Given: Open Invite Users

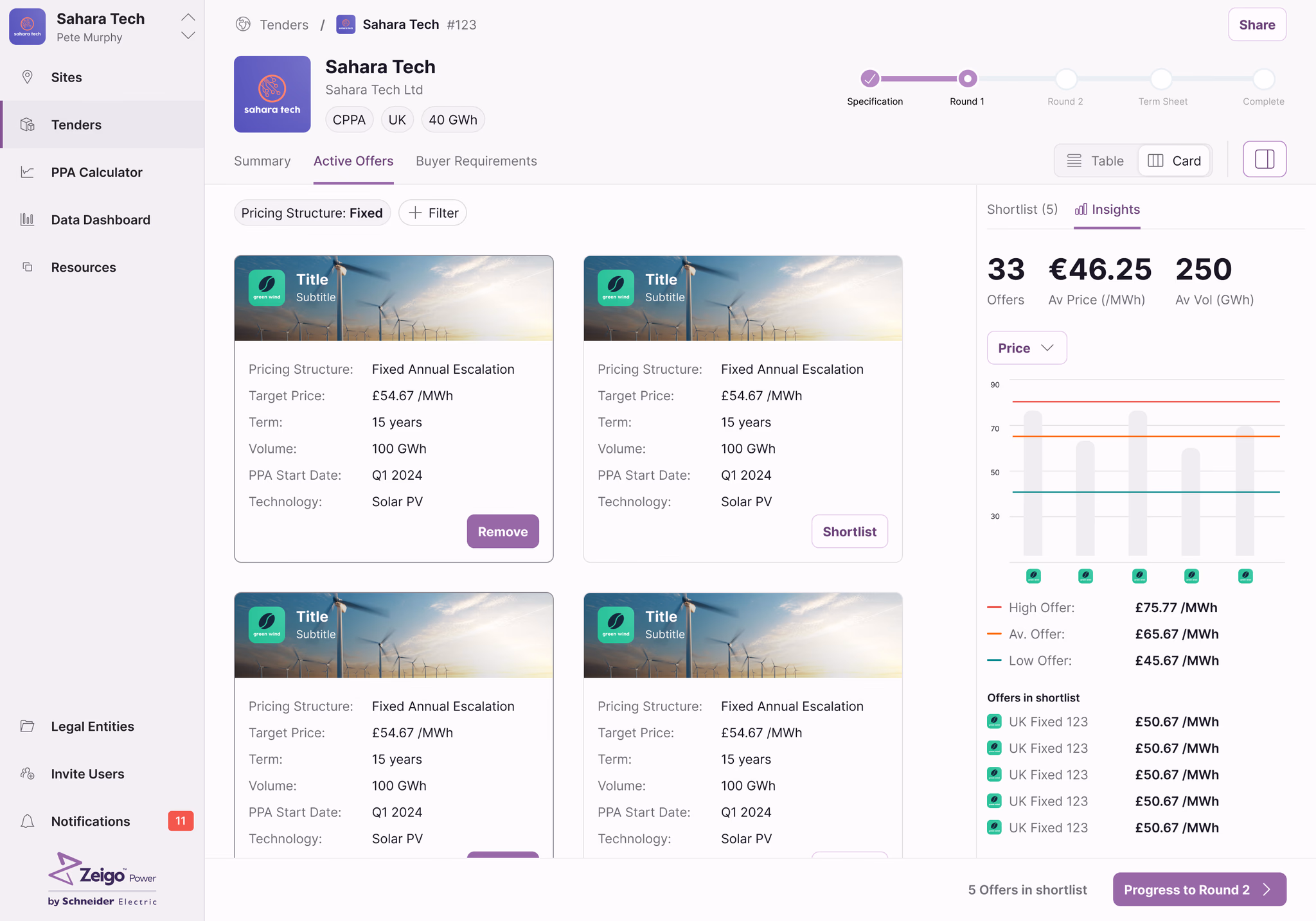Looking at the screenshot, I should pos(102,774).
